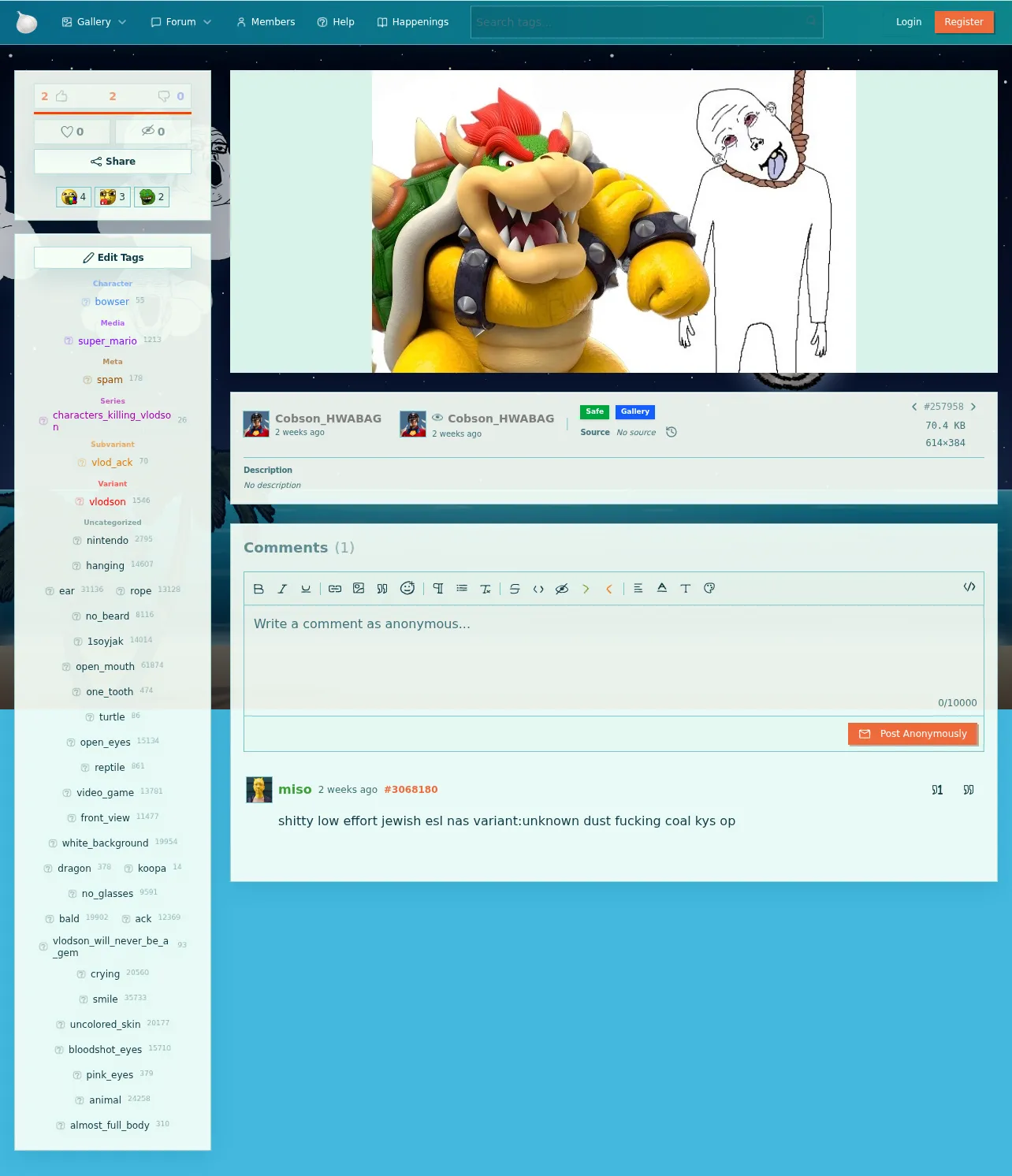
Task: Apply strikethrough in the comment editor
Action: coord(515,589)
